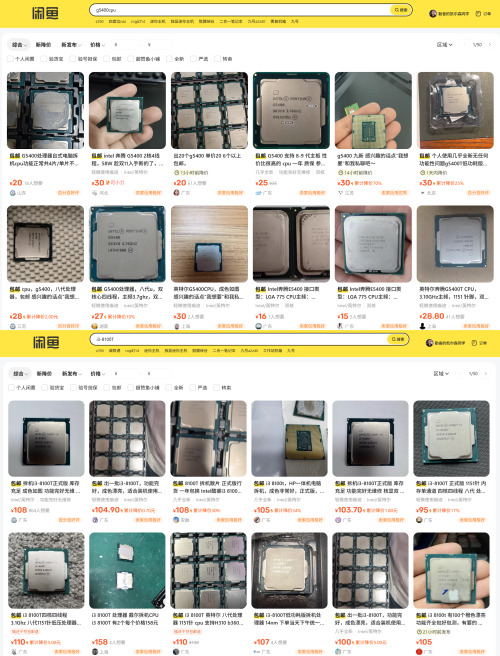Screen dimensions: 500x656
Task: Click the magnifier search button in g5400cpu bar
Action: point(401,10)
